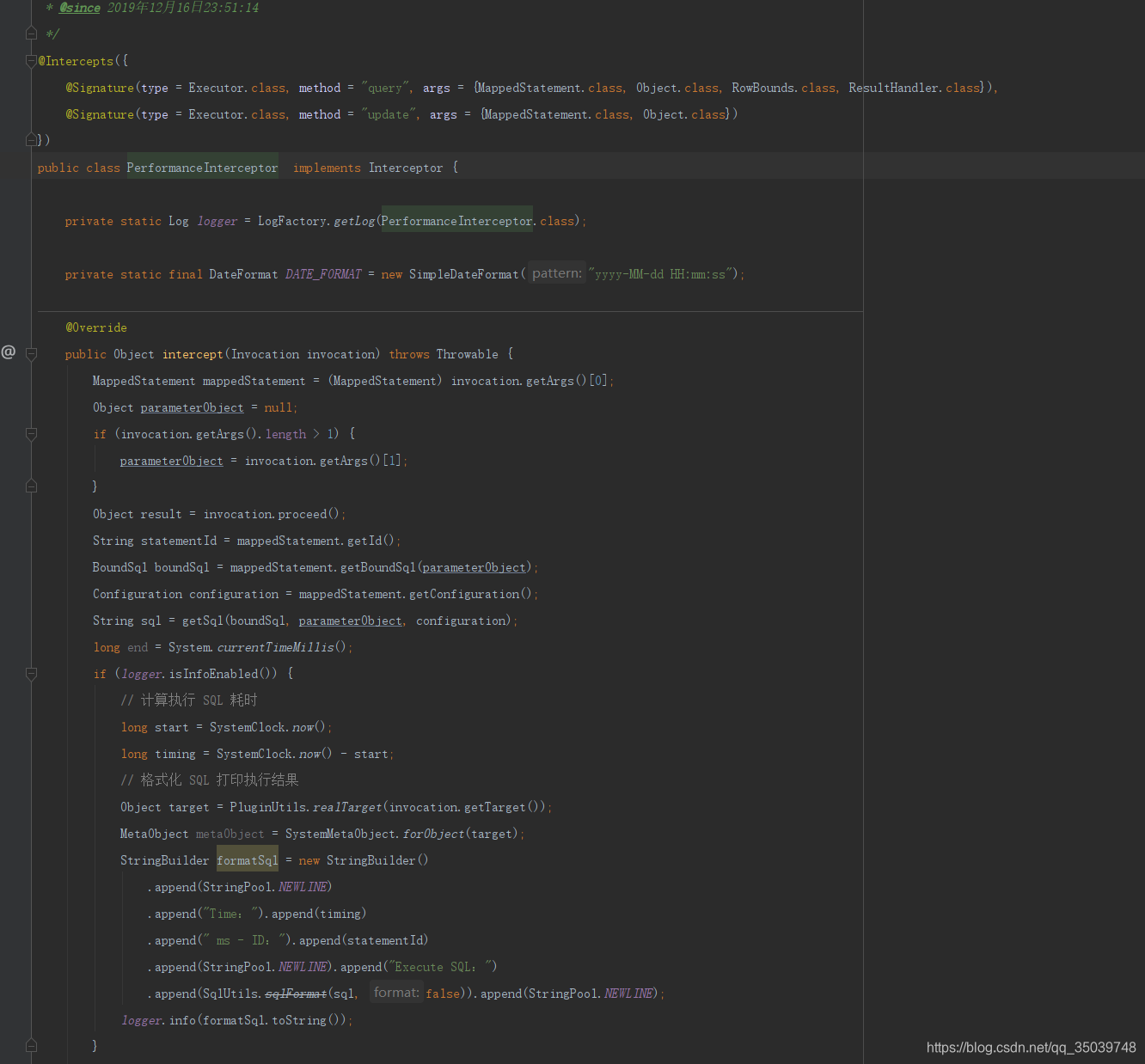Click the "update" string literal

click(390, 114)
